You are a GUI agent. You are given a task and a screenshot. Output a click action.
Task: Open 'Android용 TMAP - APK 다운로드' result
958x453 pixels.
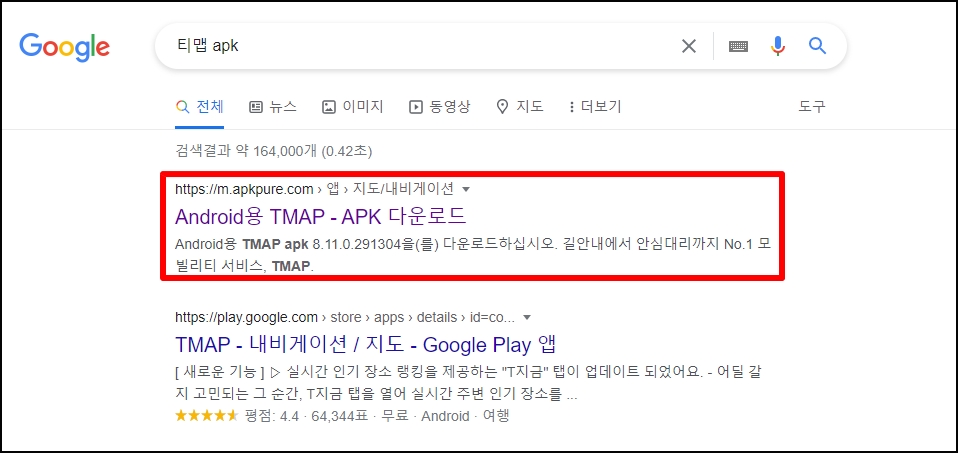(321, 216)
